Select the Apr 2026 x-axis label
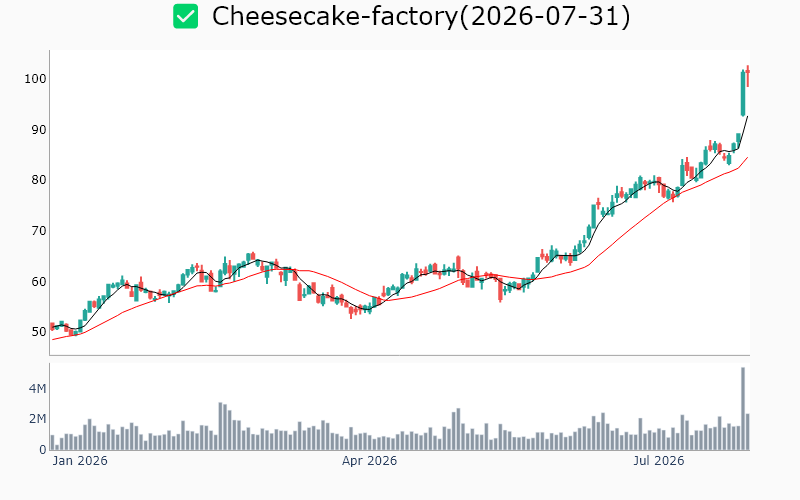Viewport: 800px width, 500px height. (x=369, y=461)
